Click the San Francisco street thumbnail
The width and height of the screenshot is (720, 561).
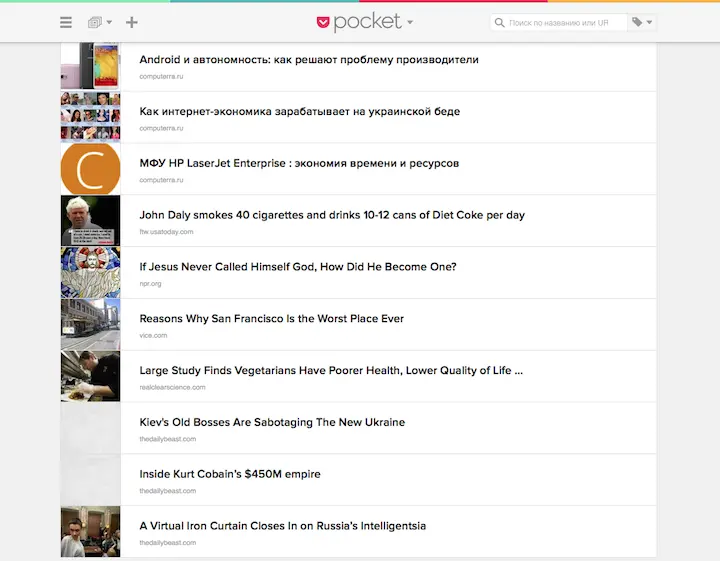(x=90, y=324)
